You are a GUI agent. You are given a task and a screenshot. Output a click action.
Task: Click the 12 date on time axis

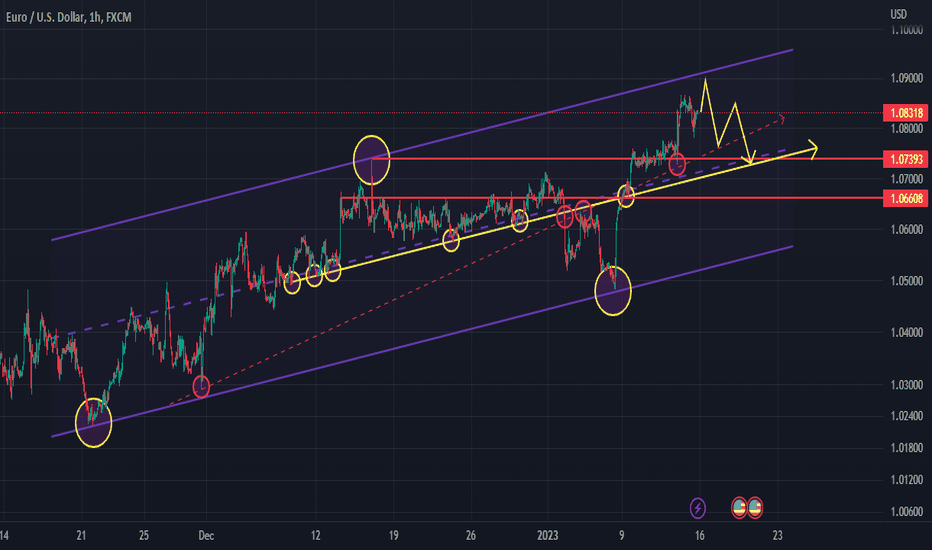pyautogui.click(x=316, y=536)
